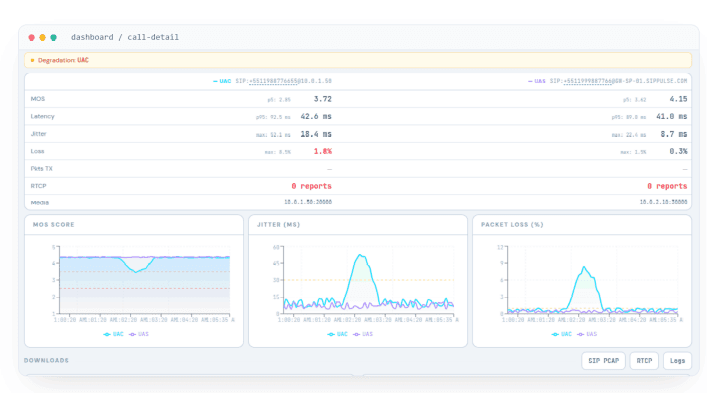Click the UAS media address 10.0.2.10 value
This screenshot has height=393, width=707.
(663, 202)
